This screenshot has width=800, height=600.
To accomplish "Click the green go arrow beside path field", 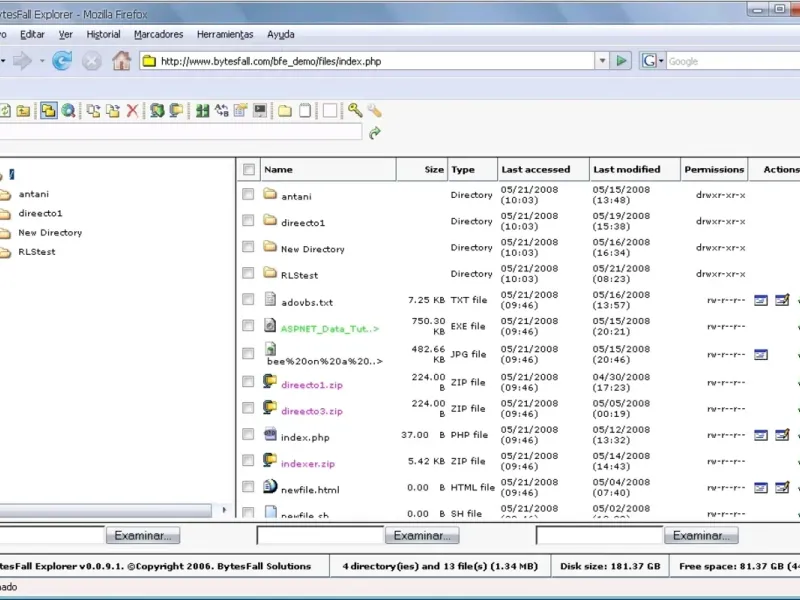I will (375, 132).
